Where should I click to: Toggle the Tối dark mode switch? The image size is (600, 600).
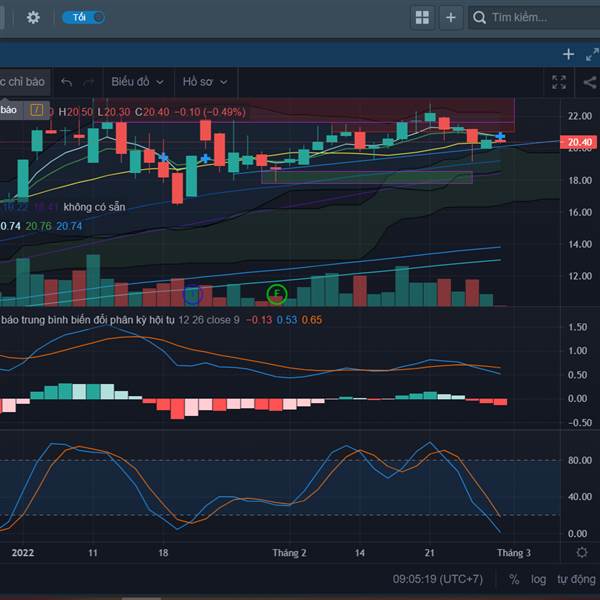pos(83,18)
